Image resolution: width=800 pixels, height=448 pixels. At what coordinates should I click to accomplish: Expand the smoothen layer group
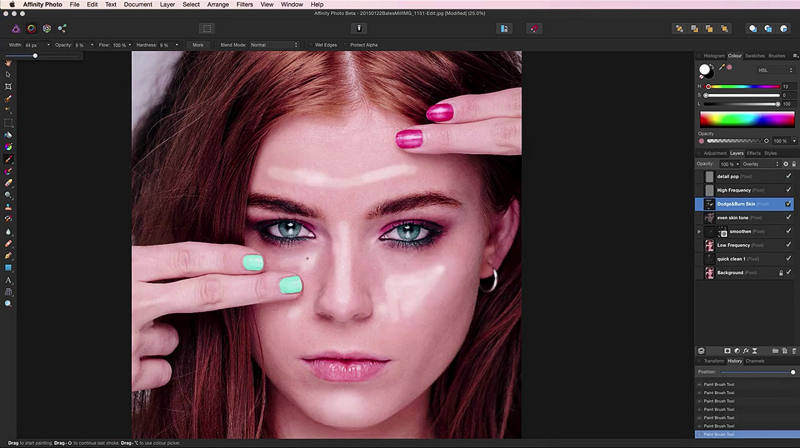click(x=699, y=232)
